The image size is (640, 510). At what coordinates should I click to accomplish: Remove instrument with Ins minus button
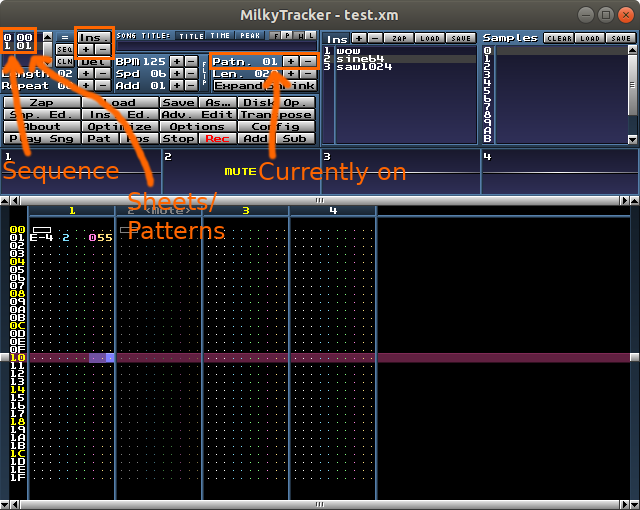[375, 38]
